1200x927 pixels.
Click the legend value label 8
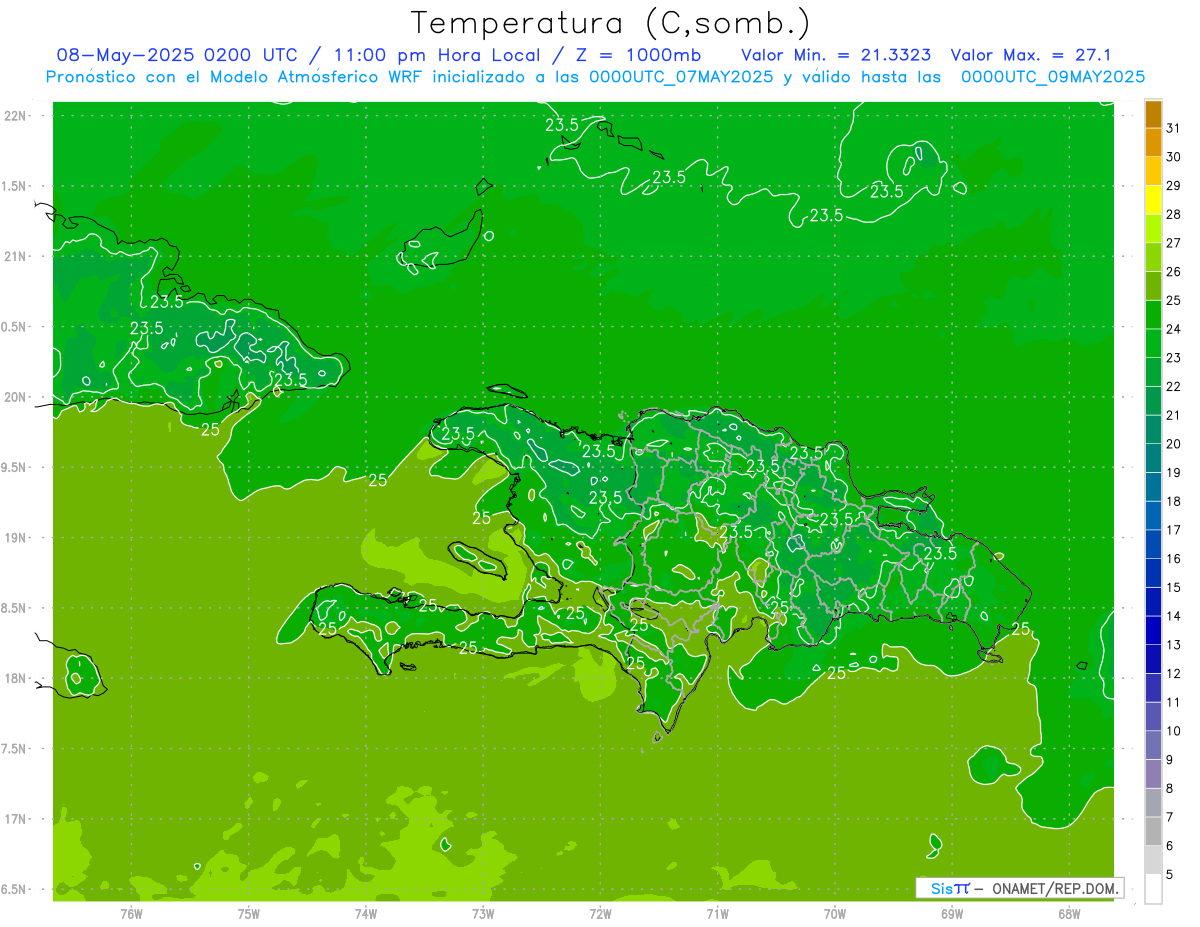[1170, 788]
